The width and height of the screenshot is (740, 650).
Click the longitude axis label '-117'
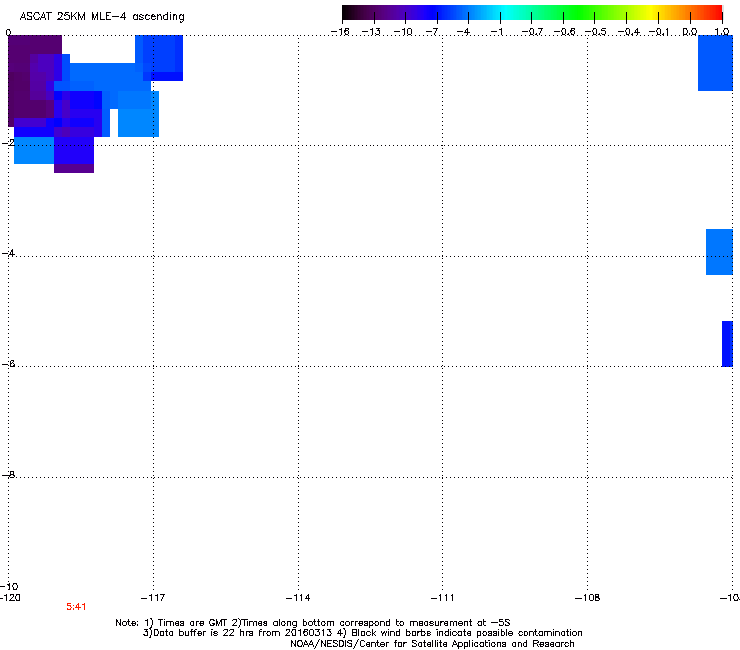coord(153,598)
